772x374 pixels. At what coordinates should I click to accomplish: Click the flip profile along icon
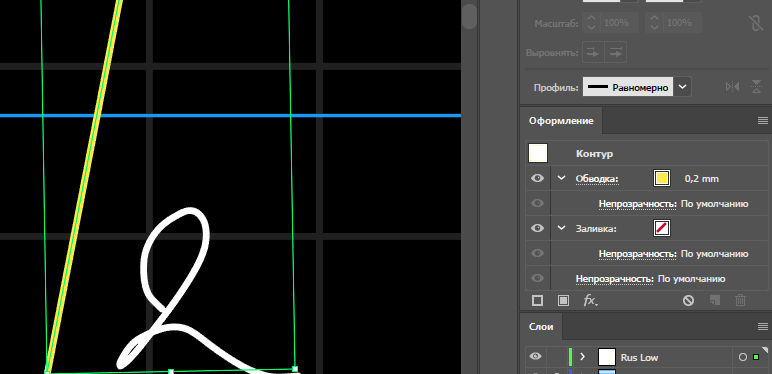click(733, 87)
